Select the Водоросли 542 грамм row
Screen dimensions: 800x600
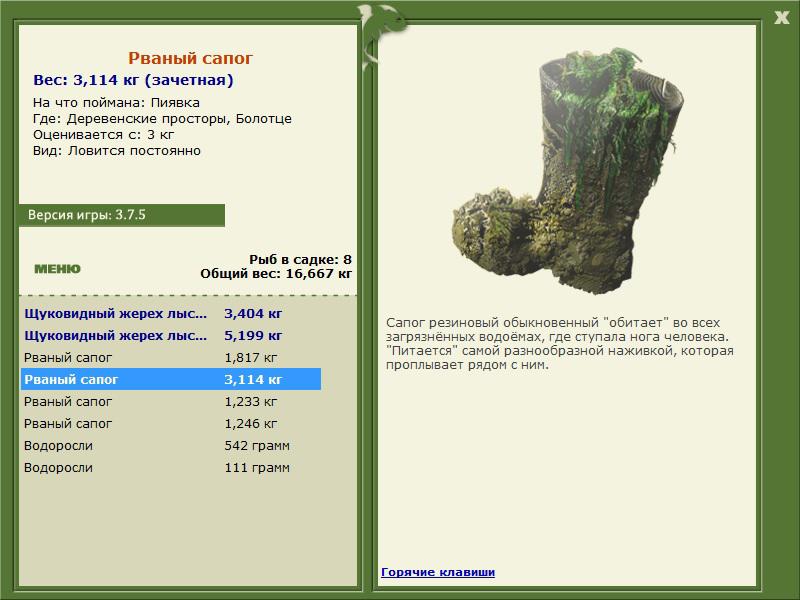(x=171, y=445)
